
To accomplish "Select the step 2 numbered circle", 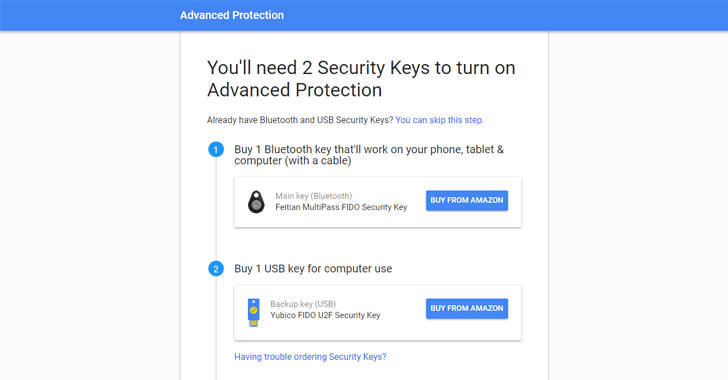I will point(216,269).
